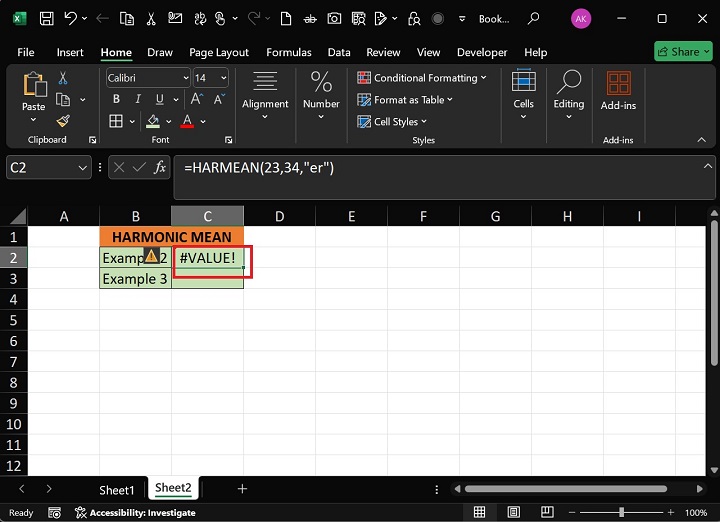Click the Search magnifier in title bar
The image size is (720, 522).
533,19
